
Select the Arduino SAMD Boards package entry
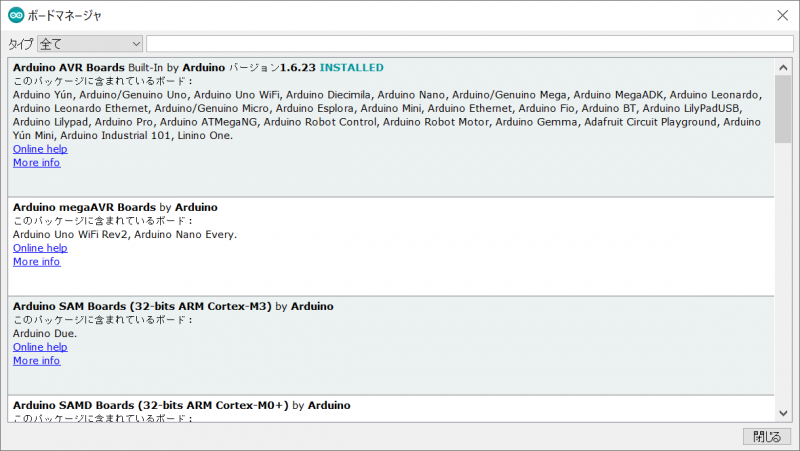(390, 408)
